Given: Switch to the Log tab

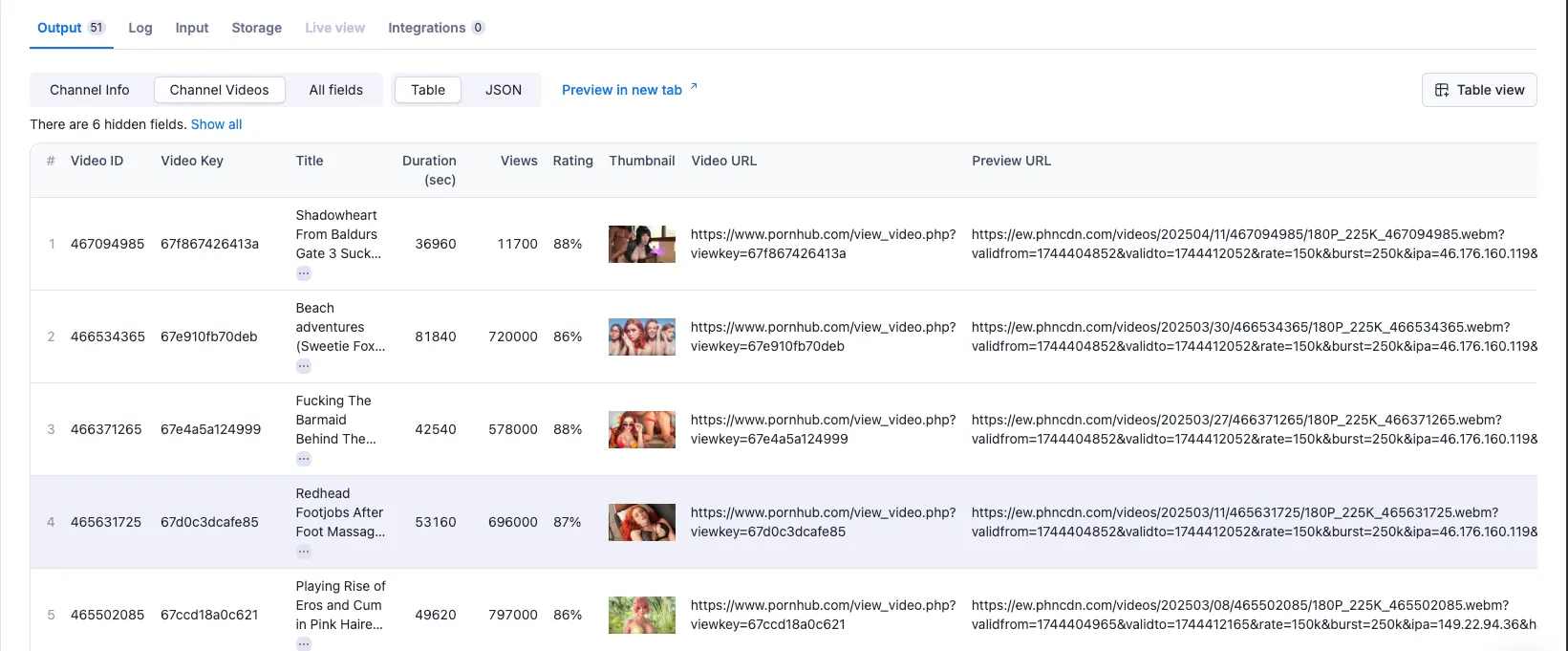Looking at the screenshot, I should pyautogui.click(x=140, y=28).
